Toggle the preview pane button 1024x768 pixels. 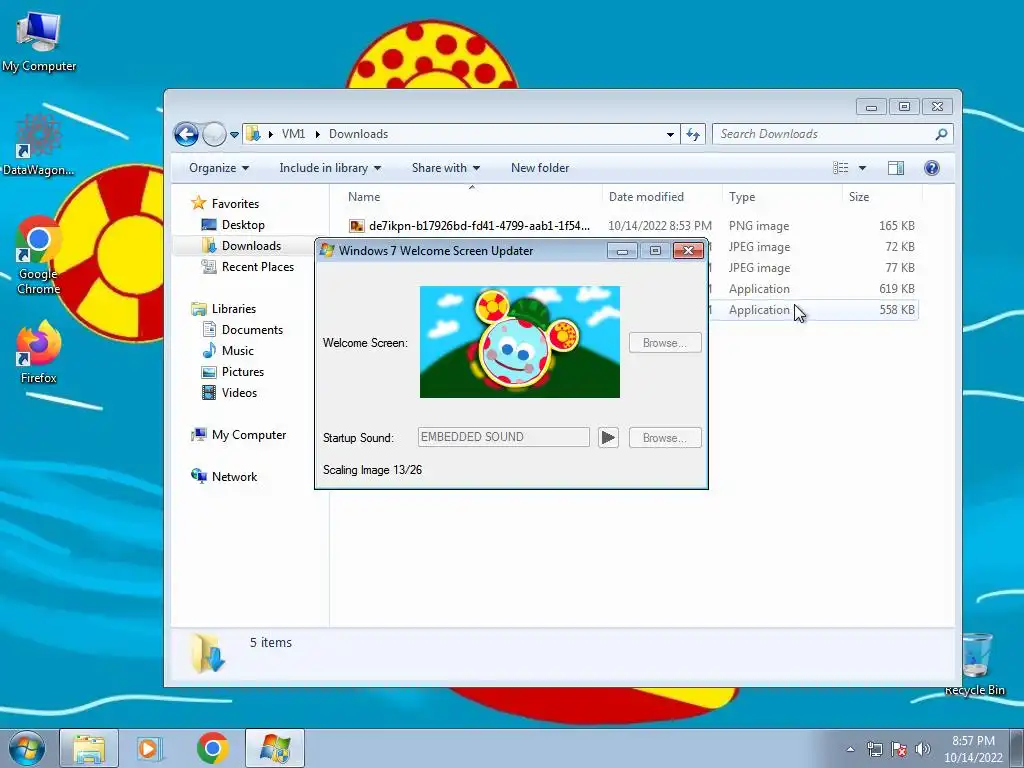895,168
